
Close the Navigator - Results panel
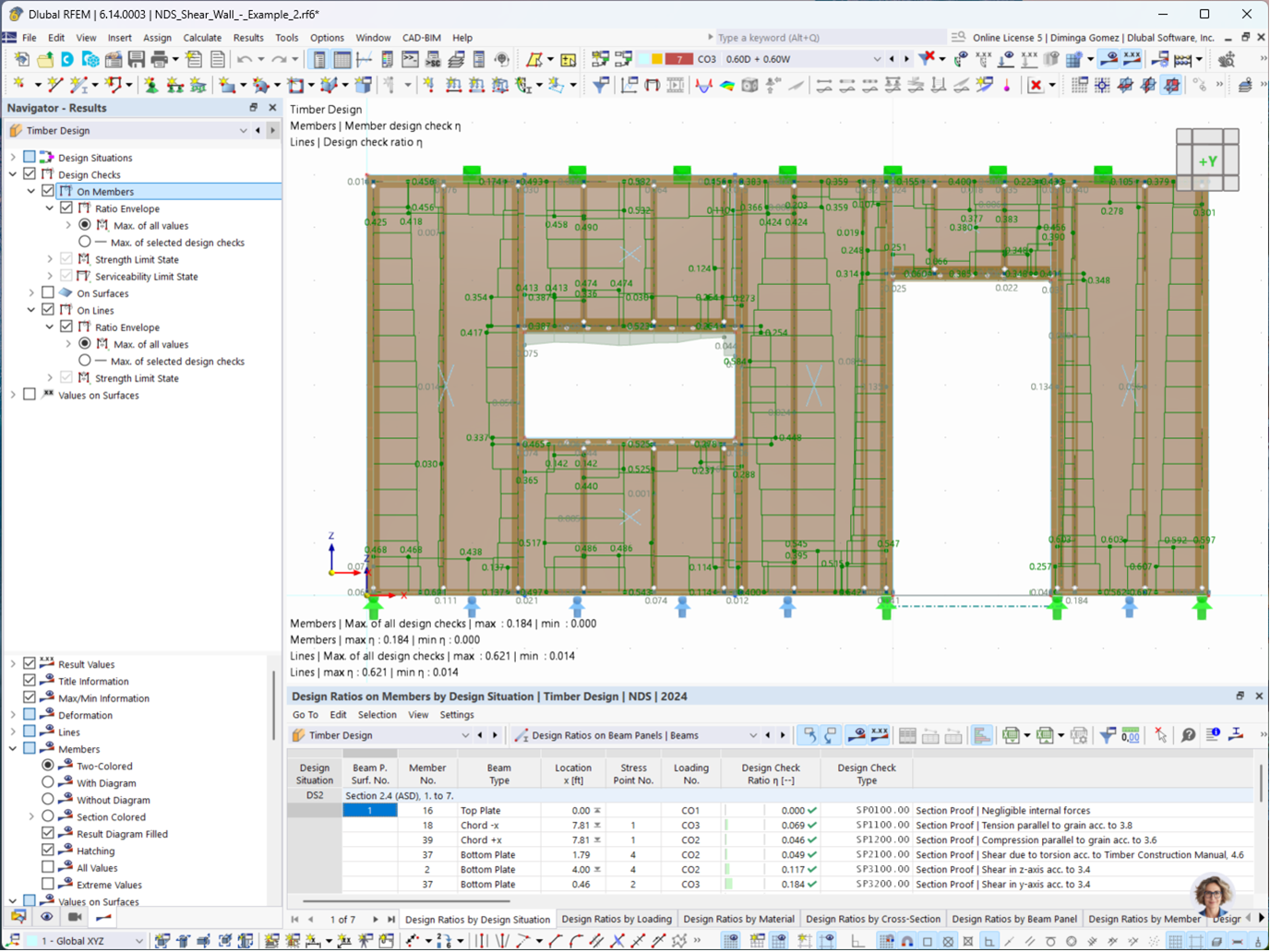tap(272, 108)
